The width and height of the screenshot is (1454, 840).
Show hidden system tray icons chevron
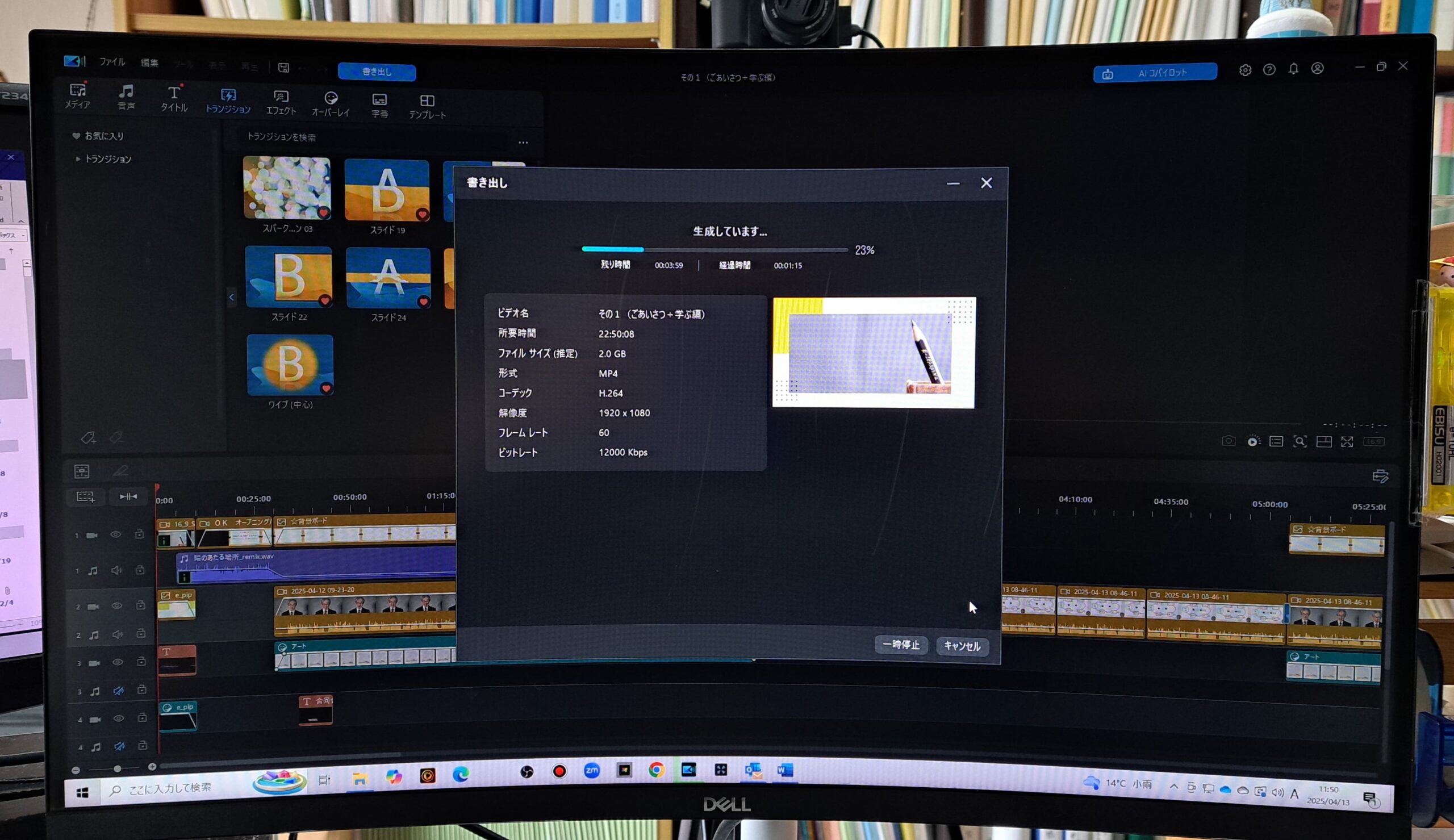coord(1173,787)
